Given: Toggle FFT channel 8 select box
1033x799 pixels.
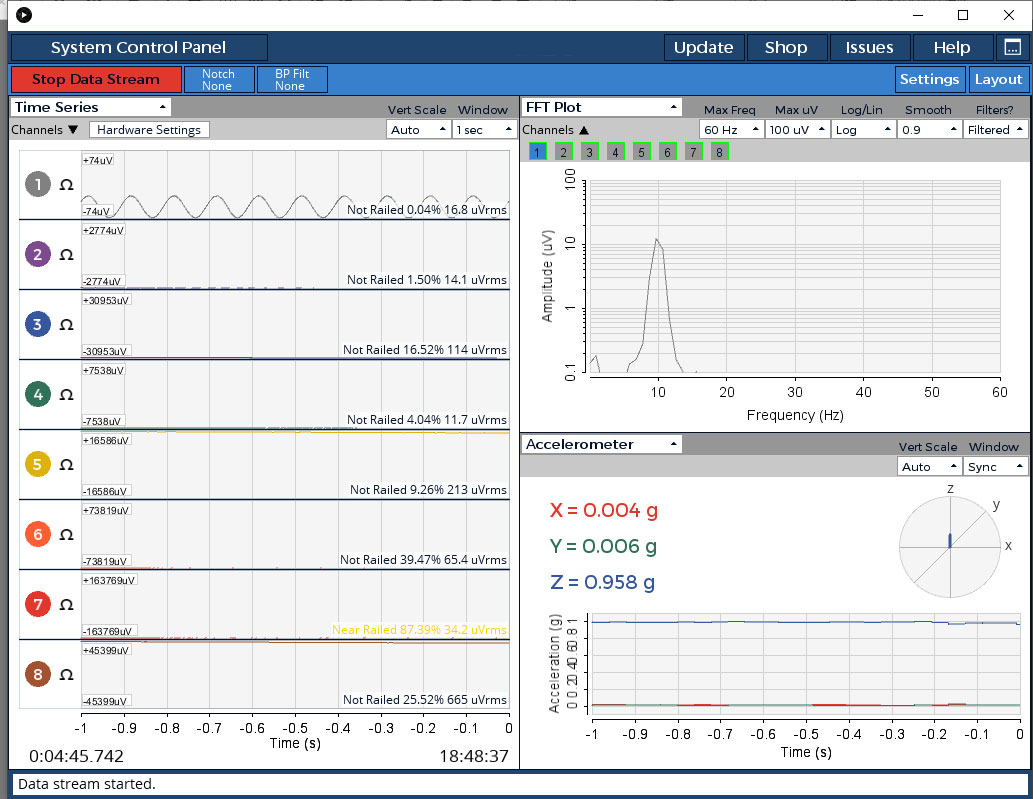Looking at the screenshot, I should (719, 152).
